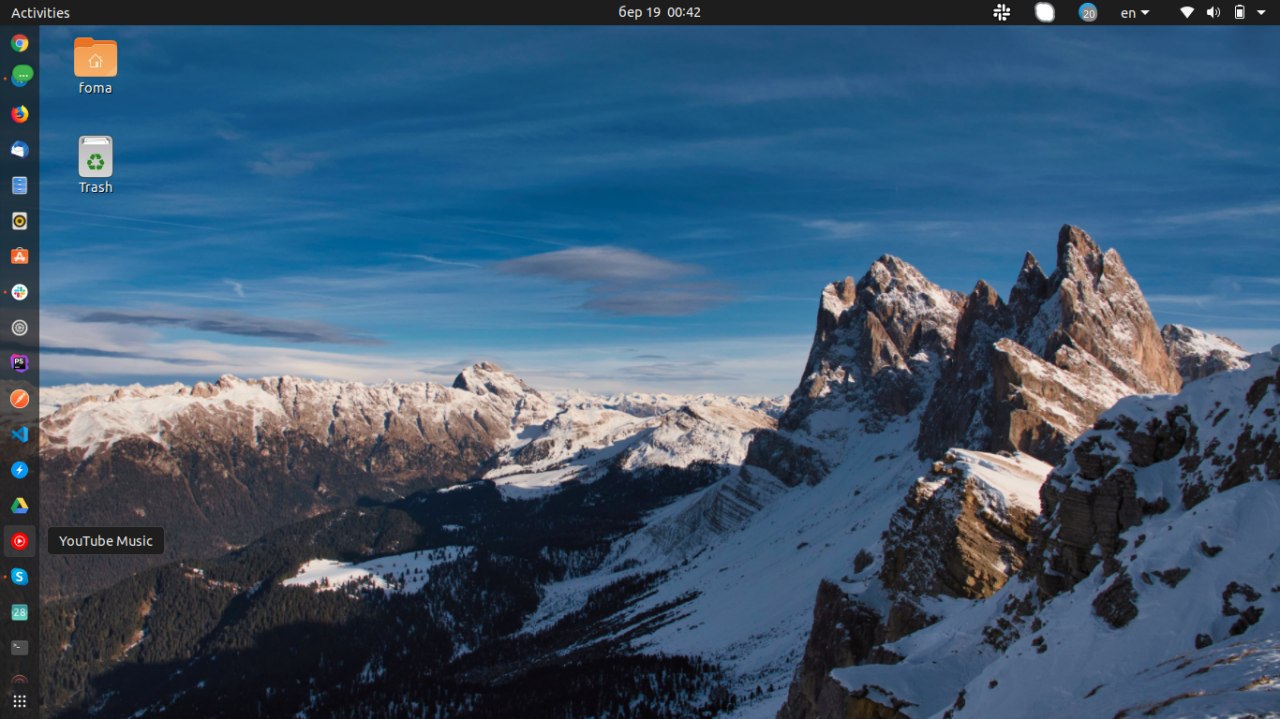Open the blue lightning bolt app
This screenshot has height=719, width=1280.
coord(19,470)
